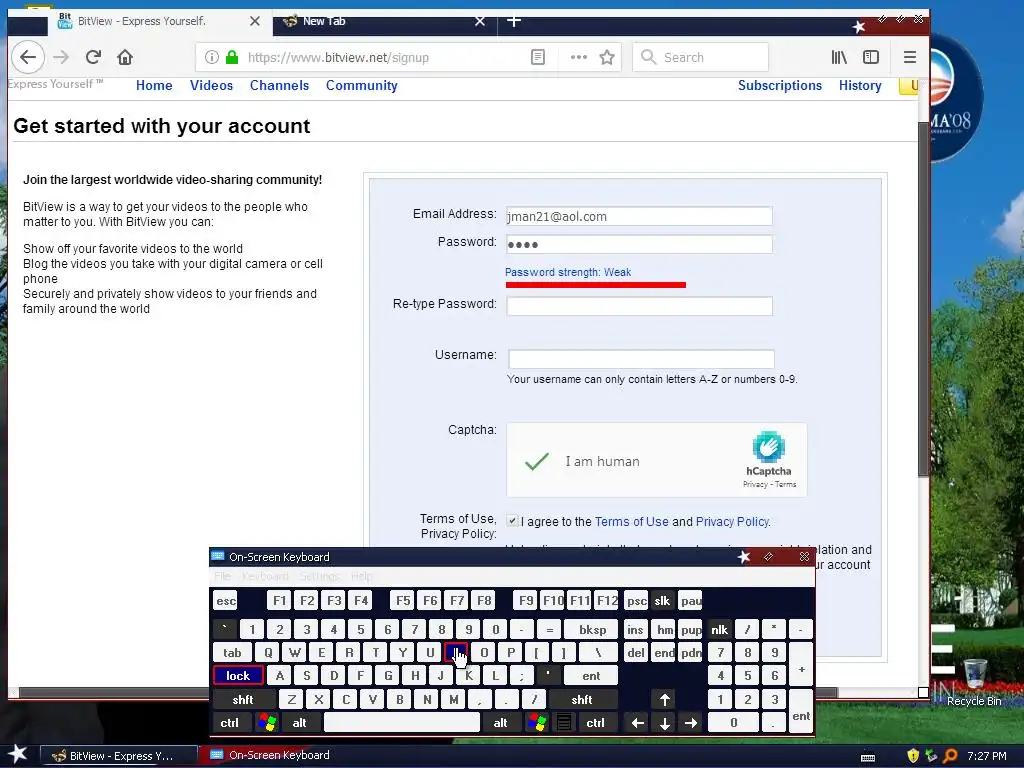Open File menu in On-Screen Keyboard
The width and height of the screenshot is (1024, 768).
tap(222, 576)
